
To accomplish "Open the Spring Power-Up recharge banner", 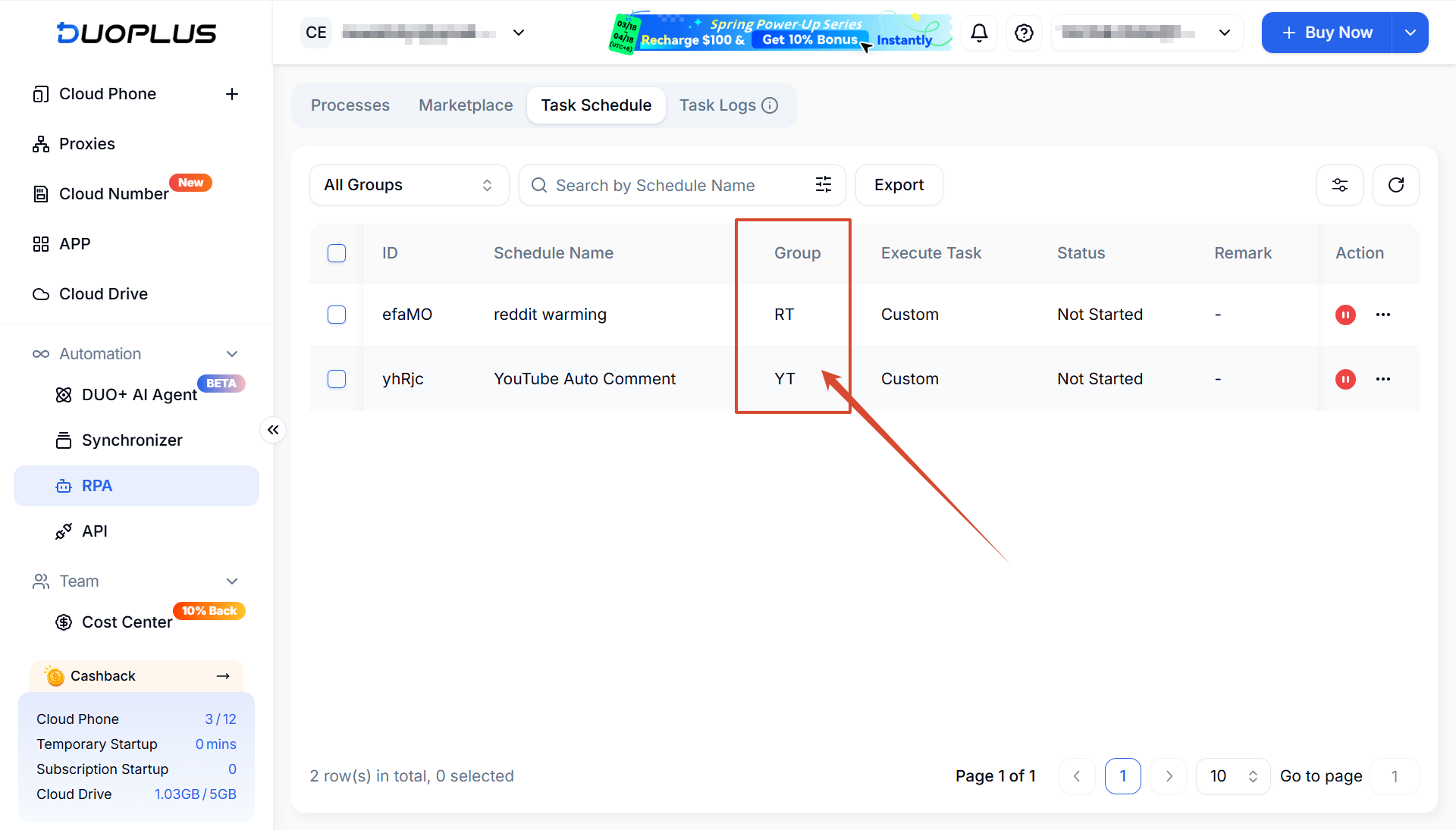I will pyautogui.click(x=780, y=33).
